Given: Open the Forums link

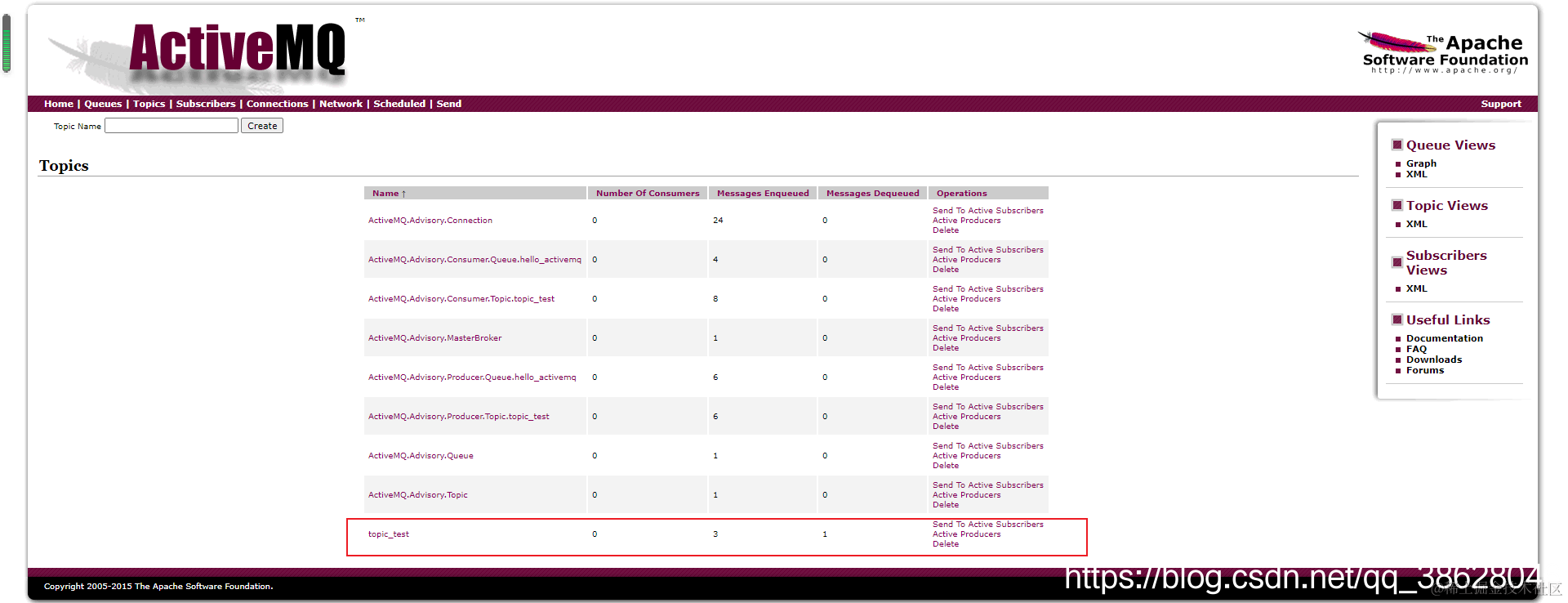Looking at the screenshot, I should tap(1425, 370).
